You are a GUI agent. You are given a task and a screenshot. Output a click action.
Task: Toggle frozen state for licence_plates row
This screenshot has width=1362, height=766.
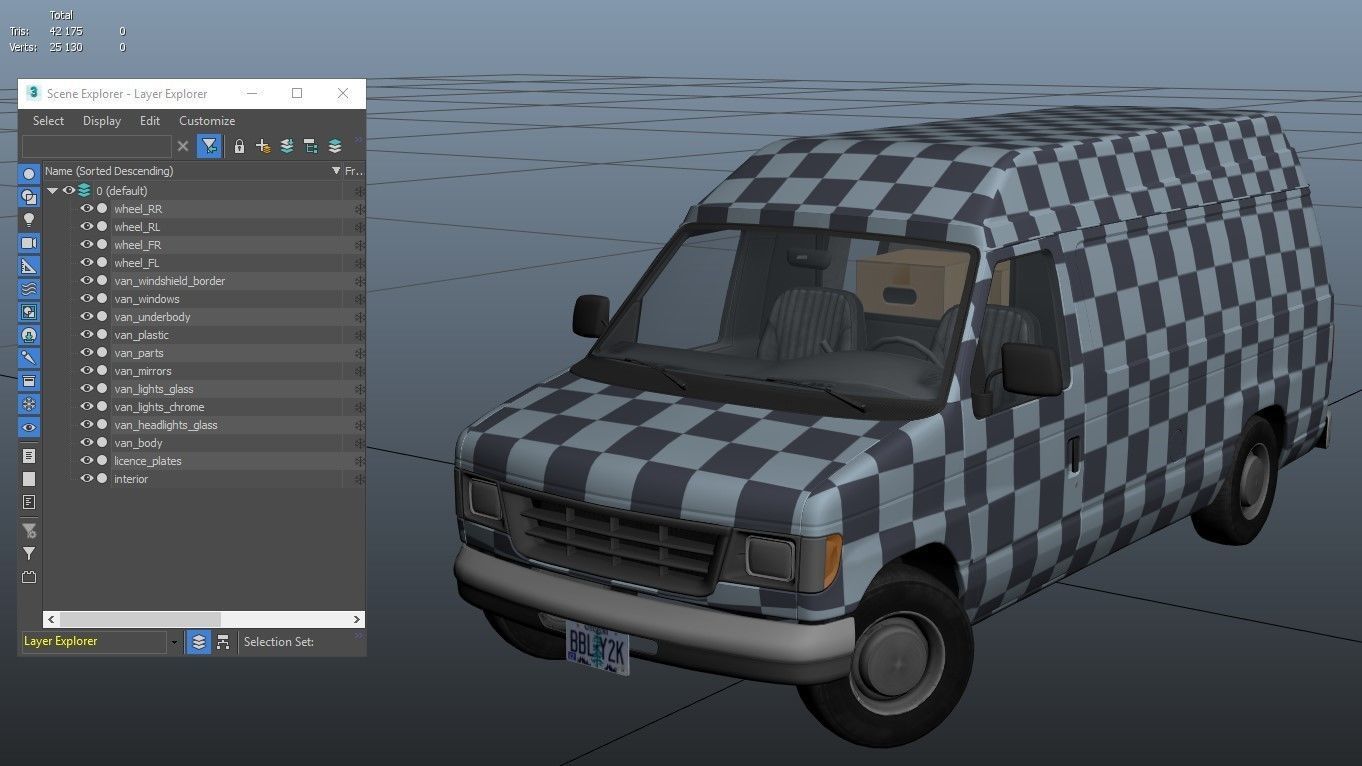pos(359,461)
